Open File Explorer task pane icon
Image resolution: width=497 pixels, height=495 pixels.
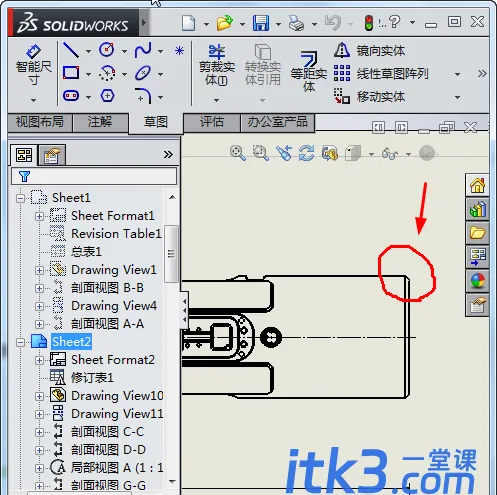[x=477, y=233]
